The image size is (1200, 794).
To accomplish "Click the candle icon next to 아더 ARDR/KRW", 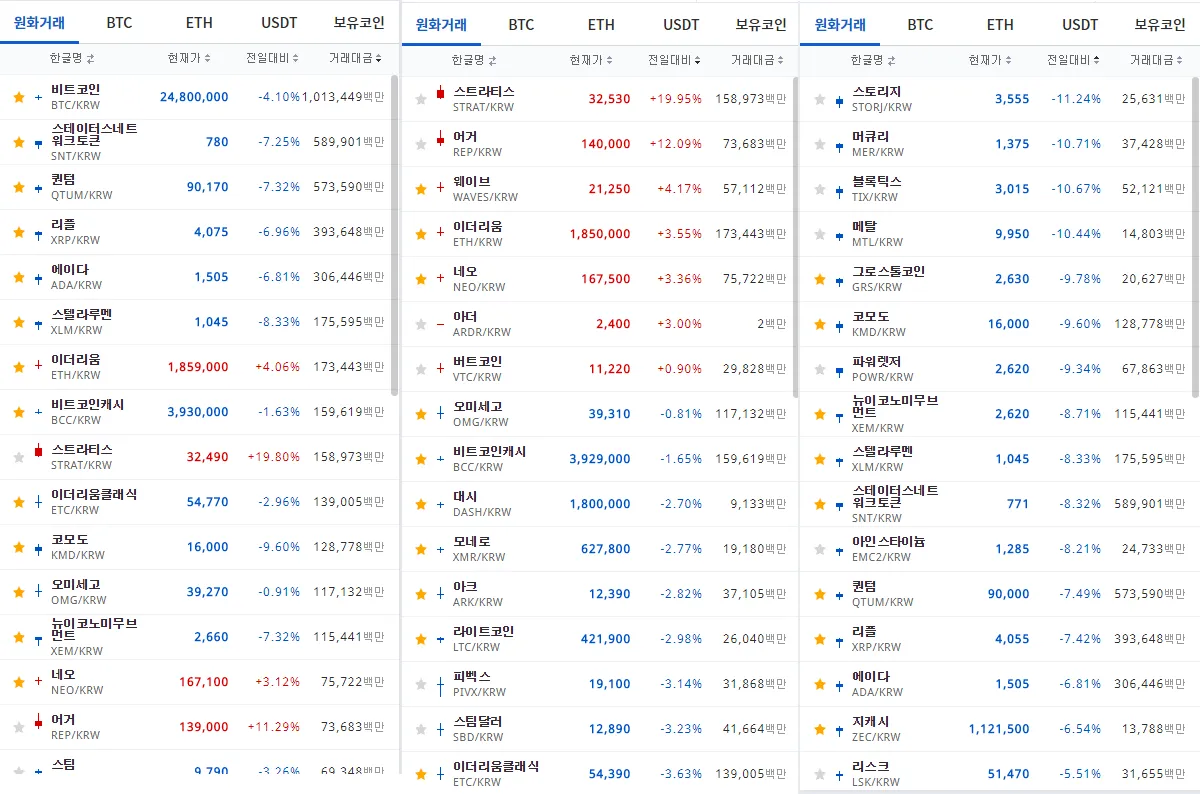I will pos(440,324).
